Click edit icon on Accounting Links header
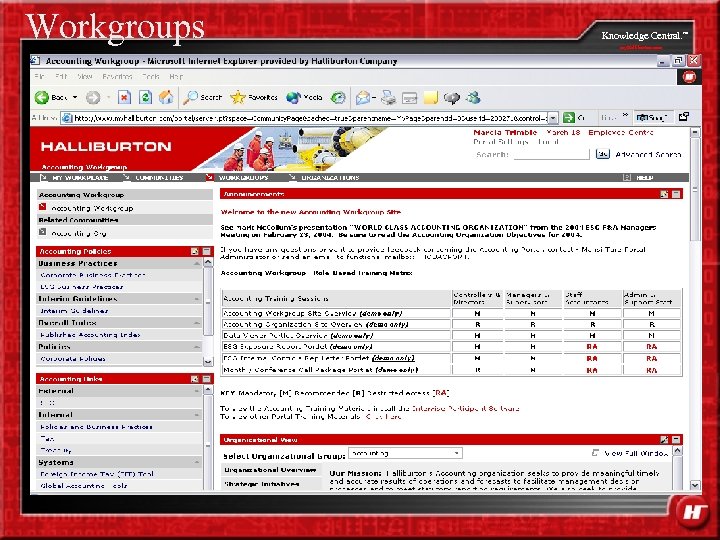The height and width of the screenshot is (540, 720). point(195,379)
